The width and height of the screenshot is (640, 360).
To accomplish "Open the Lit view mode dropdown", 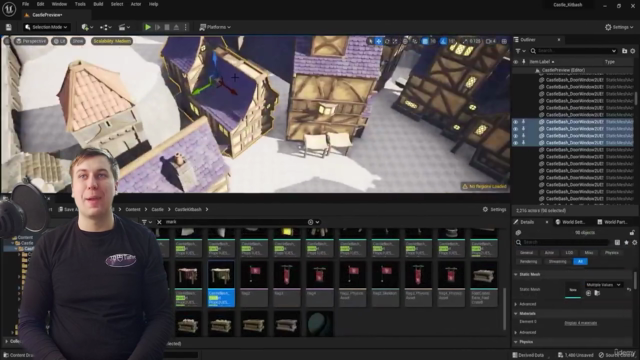I will click(x=59, y=41).
